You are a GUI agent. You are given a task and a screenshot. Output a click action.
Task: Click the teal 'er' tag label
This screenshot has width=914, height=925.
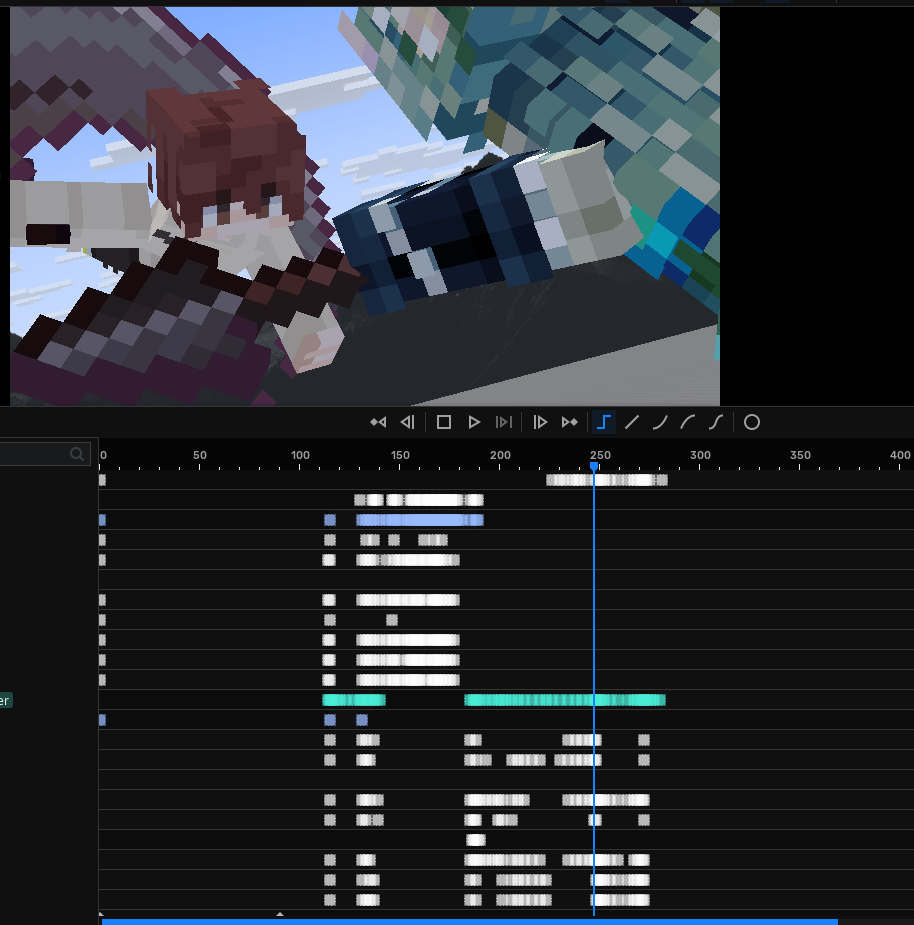pos(5,700)
